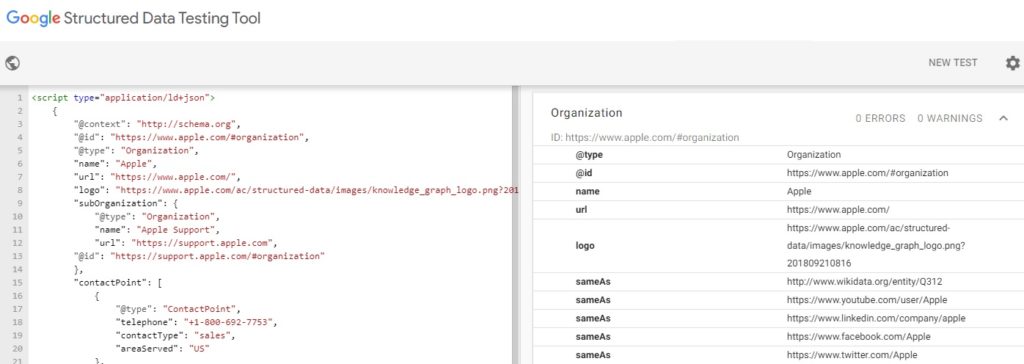
Task: Click the "name": "Apple Support" code line
Action: pyautogui.click(x=157, y=229)
